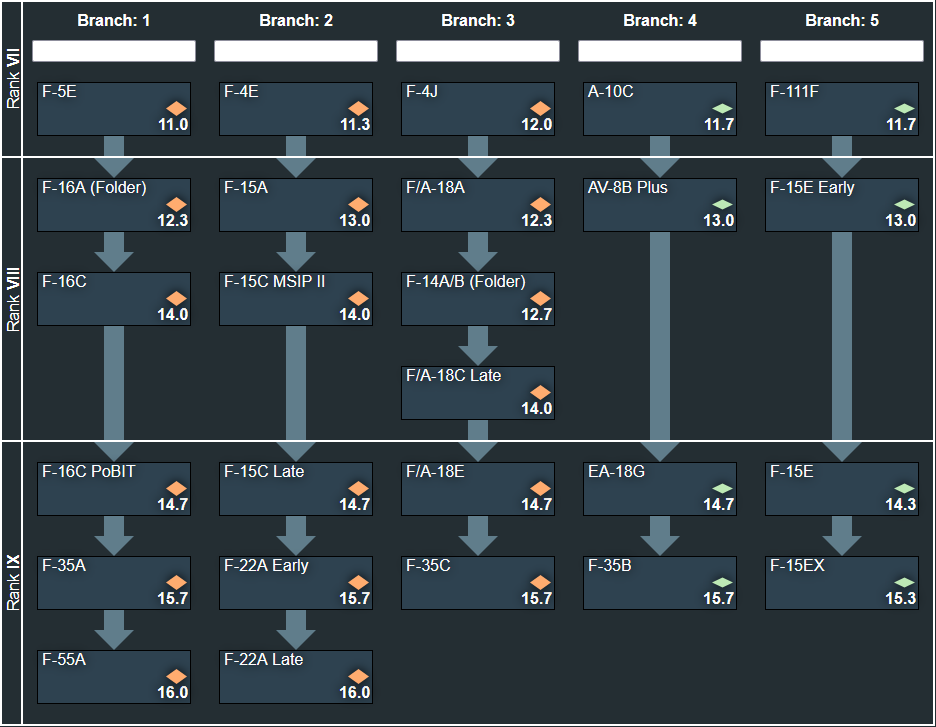Click the input field under Branch: 1
The image size is (936, 727).
[x=114, y=51]
